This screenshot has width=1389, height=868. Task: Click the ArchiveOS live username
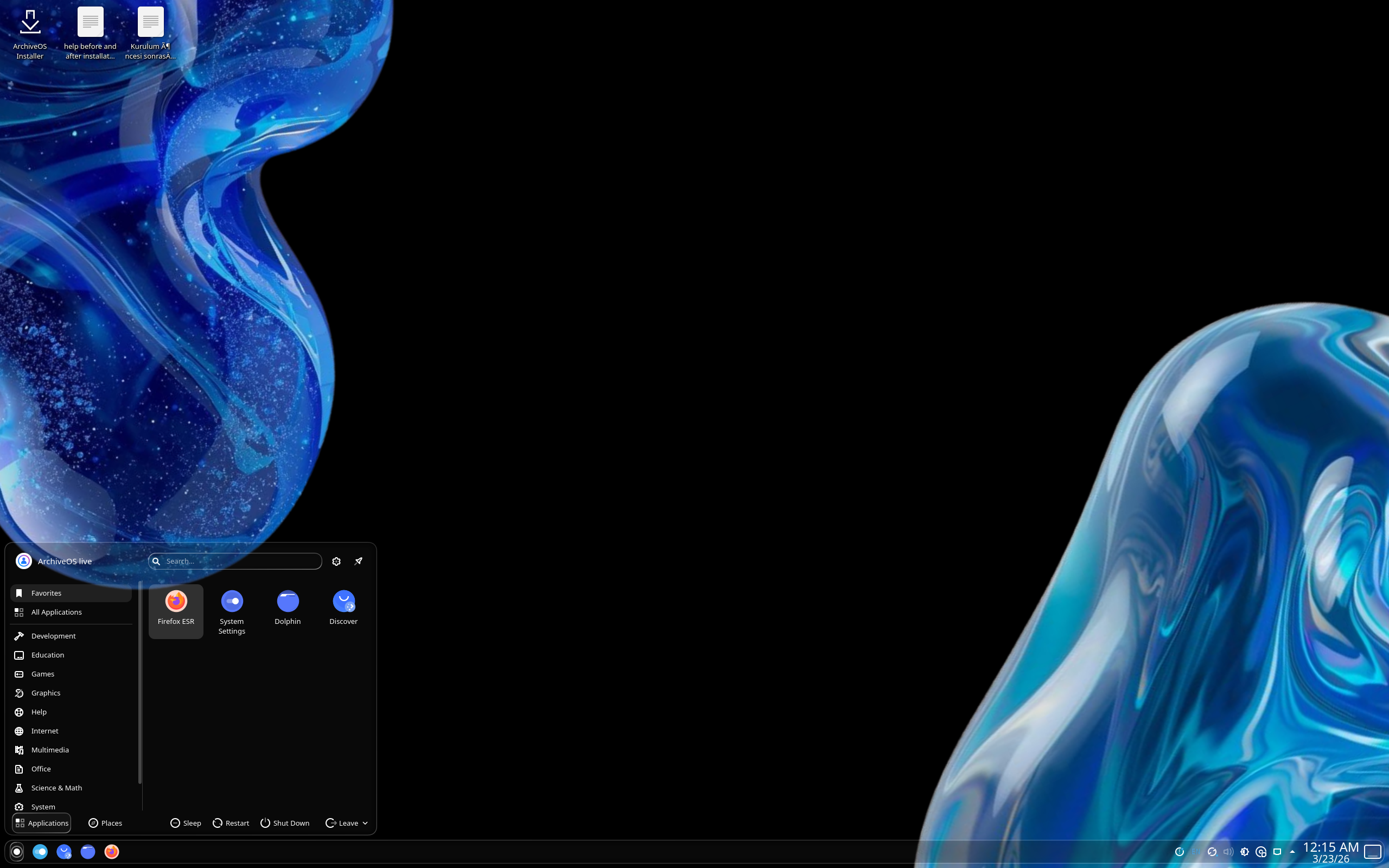(x=65, y=561)
